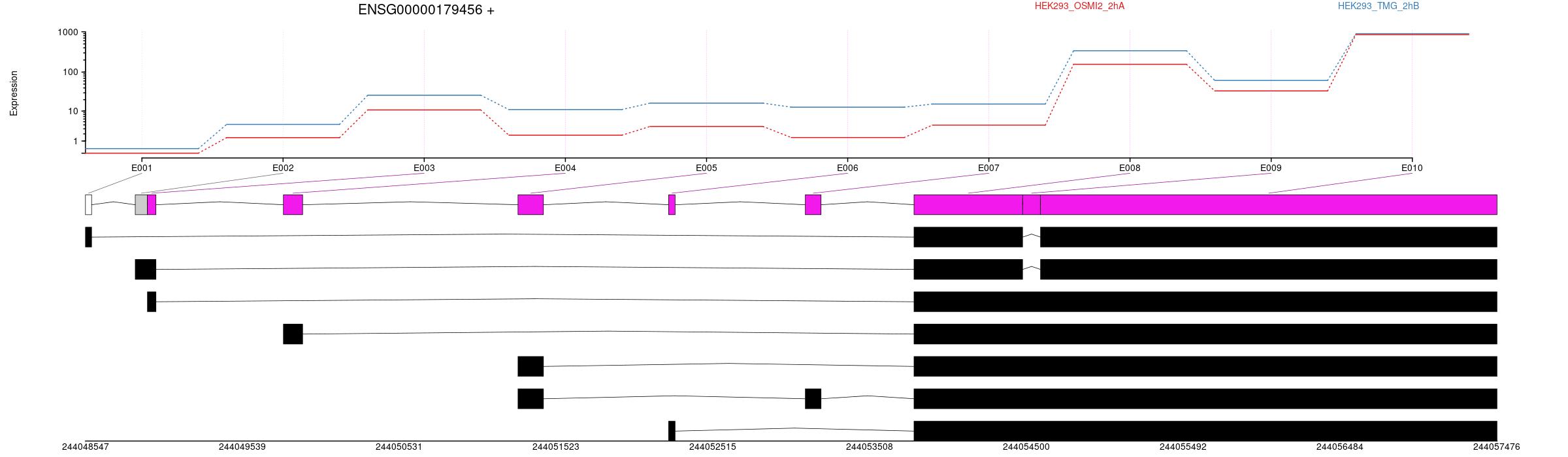The width and height of the screenshot is (1568, 457).
Task: Click the 10 y-axis tick label
Action: tap(73, 111)
